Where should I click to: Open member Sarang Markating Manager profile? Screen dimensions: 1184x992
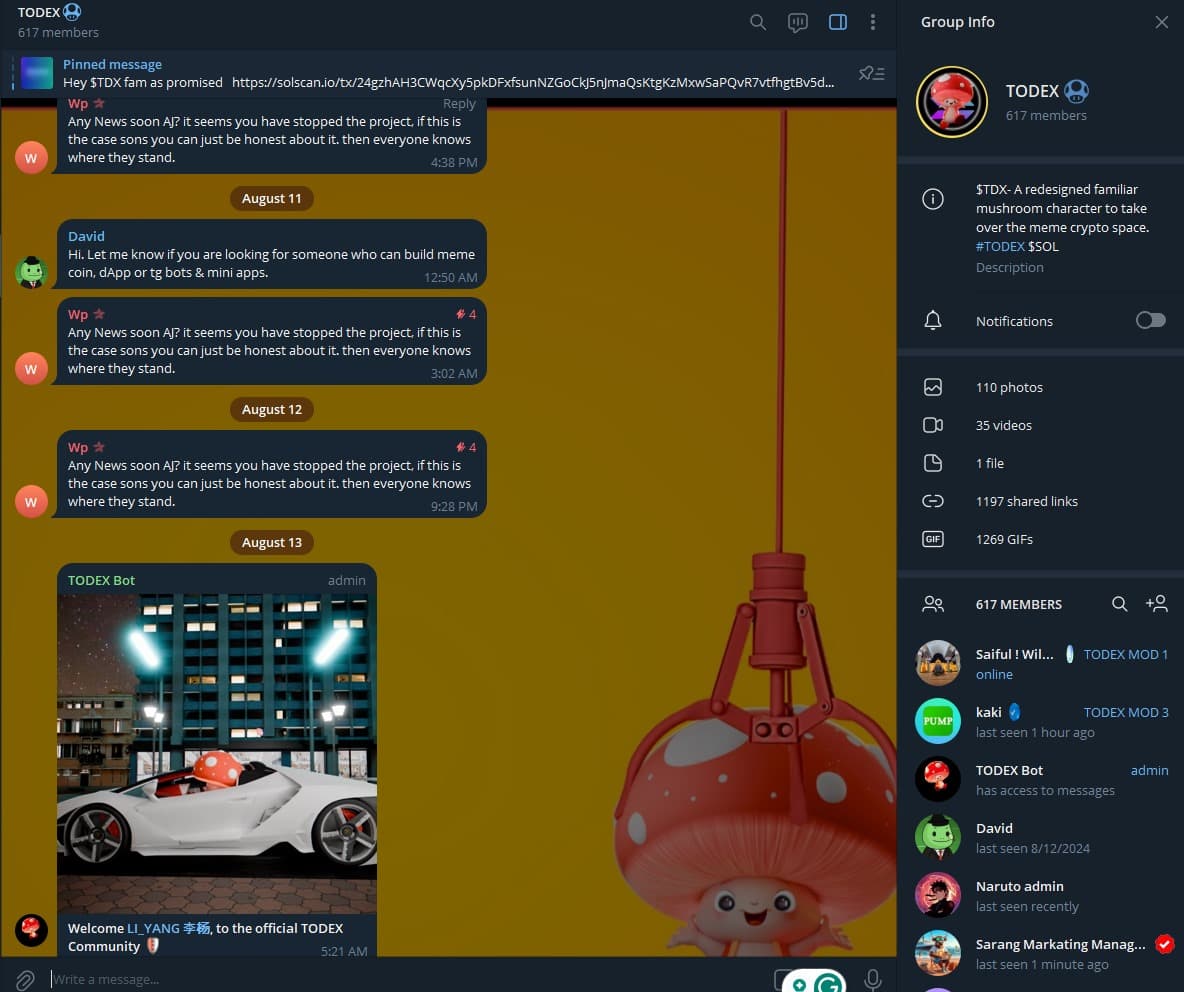(x=1040, y=954)
